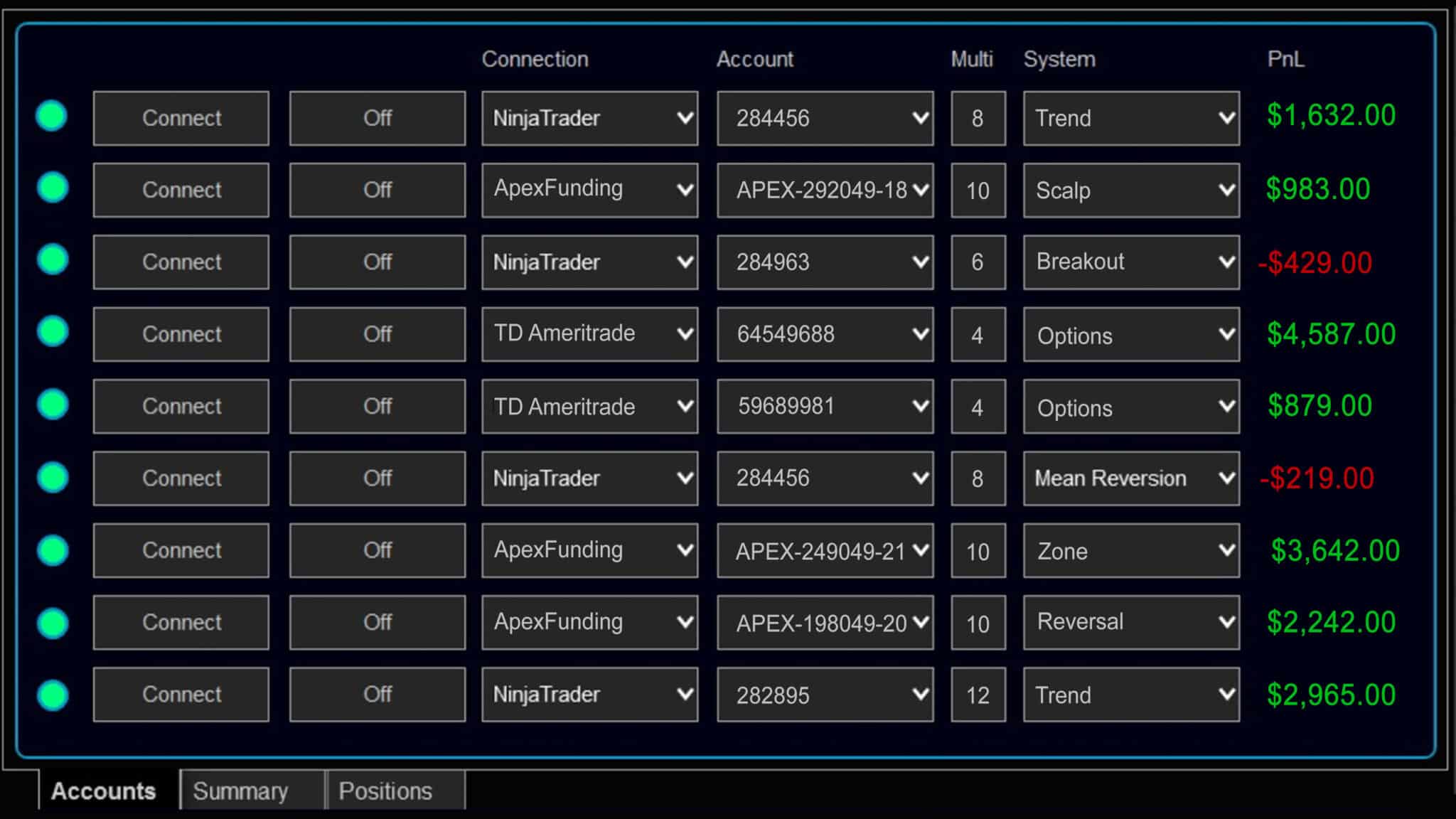Click the status dot for the Mean Reversion row
The width and height of the screenshot is (1456, 819).
pos(52,478)
